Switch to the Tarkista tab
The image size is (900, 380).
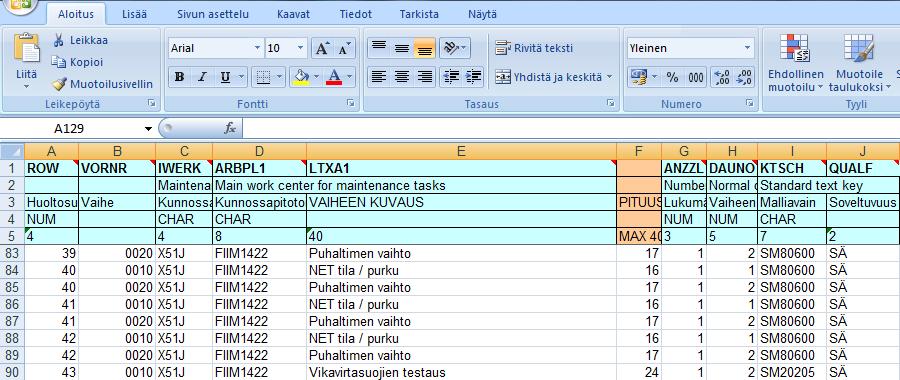point(419,14)
